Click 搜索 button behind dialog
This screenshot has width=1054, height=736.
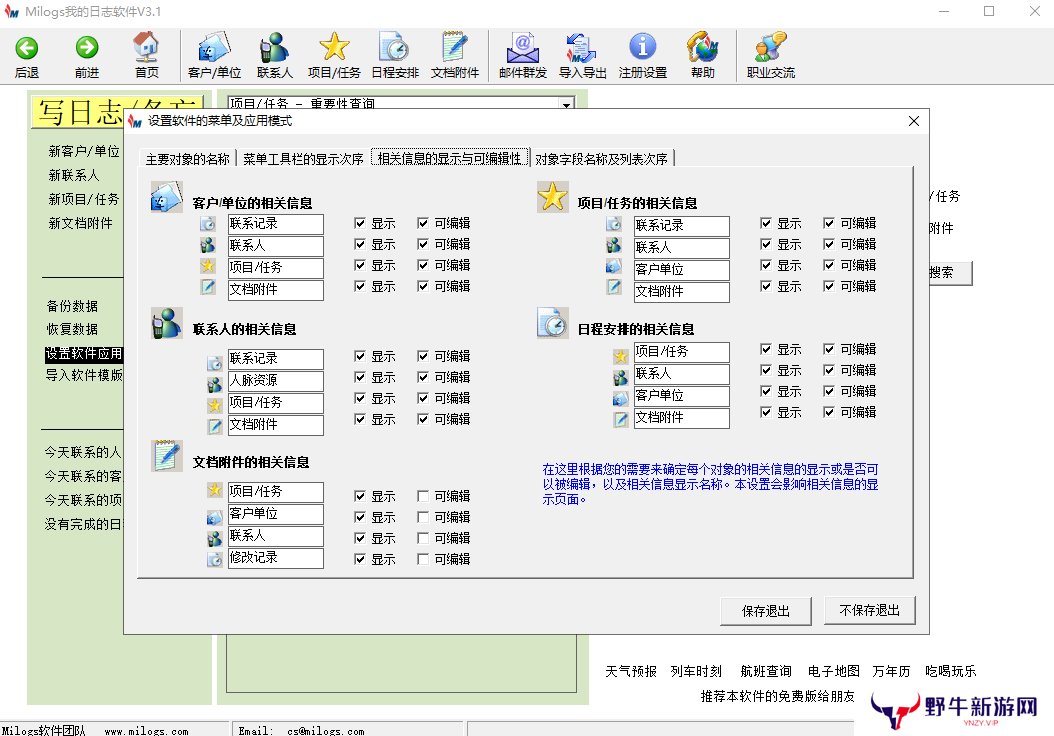(950, 273)
